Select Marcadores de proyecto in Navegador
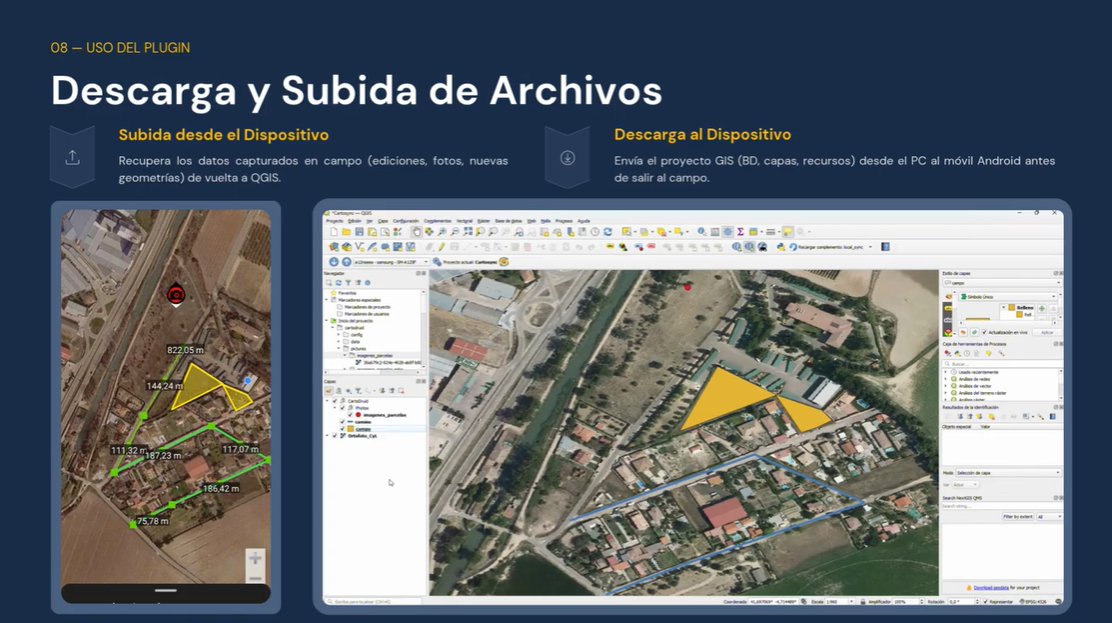 click(x=367, y=307)
